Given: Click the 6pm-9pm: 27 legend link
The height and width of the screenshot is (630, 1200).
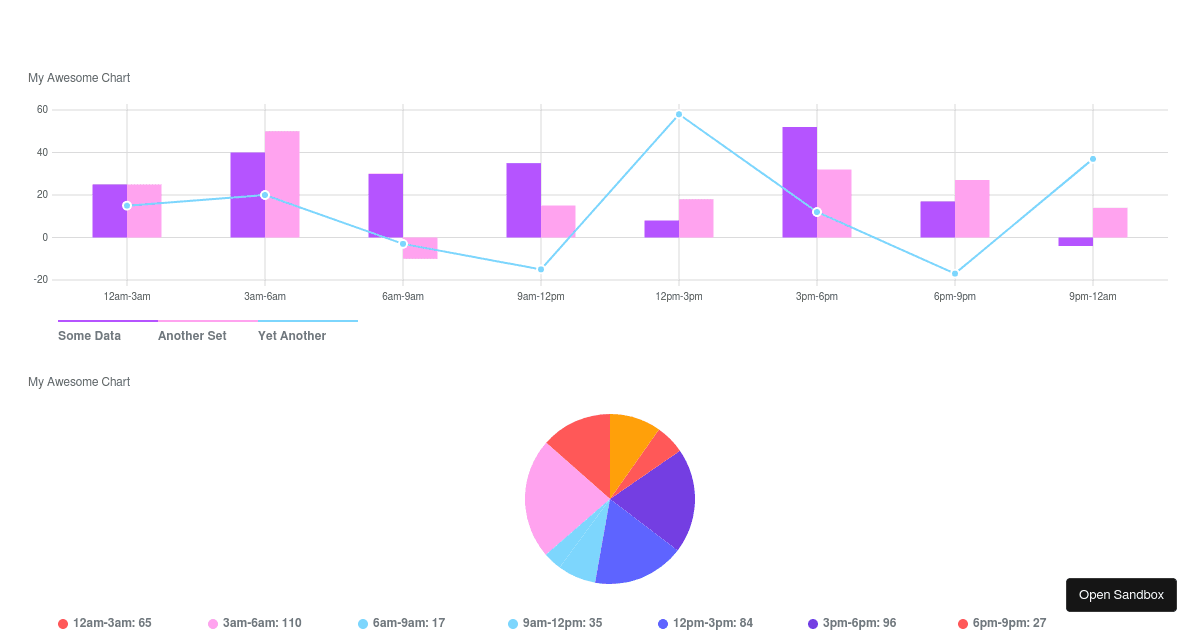Looking at the screenshot, I should tap(1012, 622).
